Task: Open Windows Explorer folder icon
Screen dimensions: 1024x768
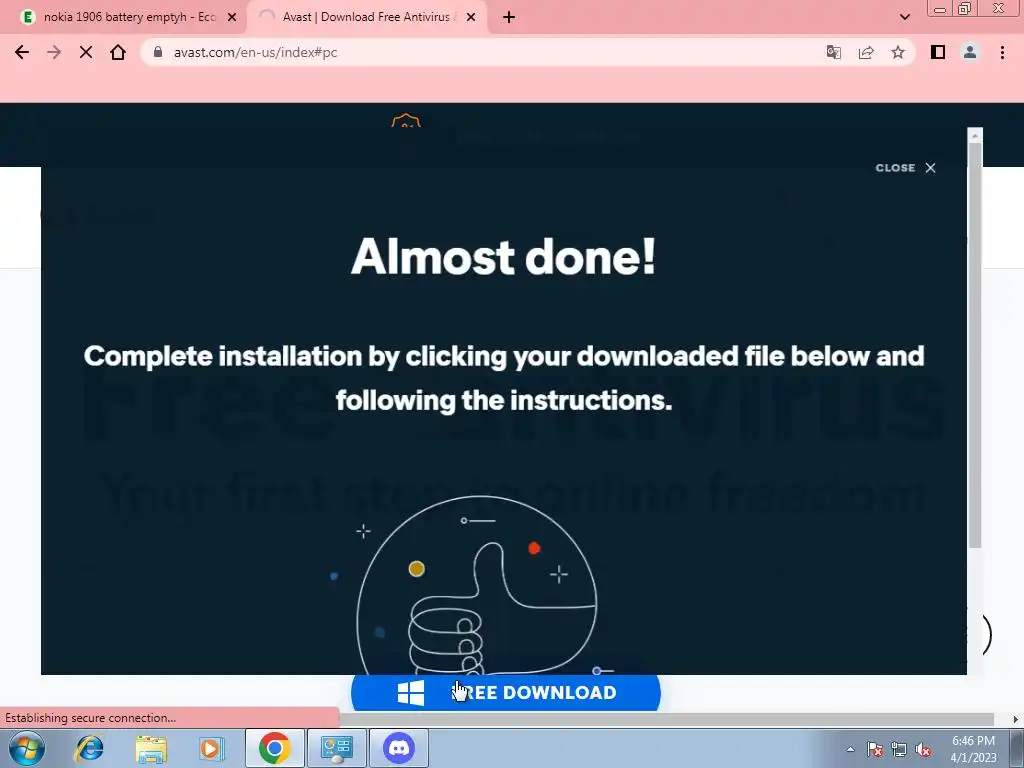Action: 151,748
